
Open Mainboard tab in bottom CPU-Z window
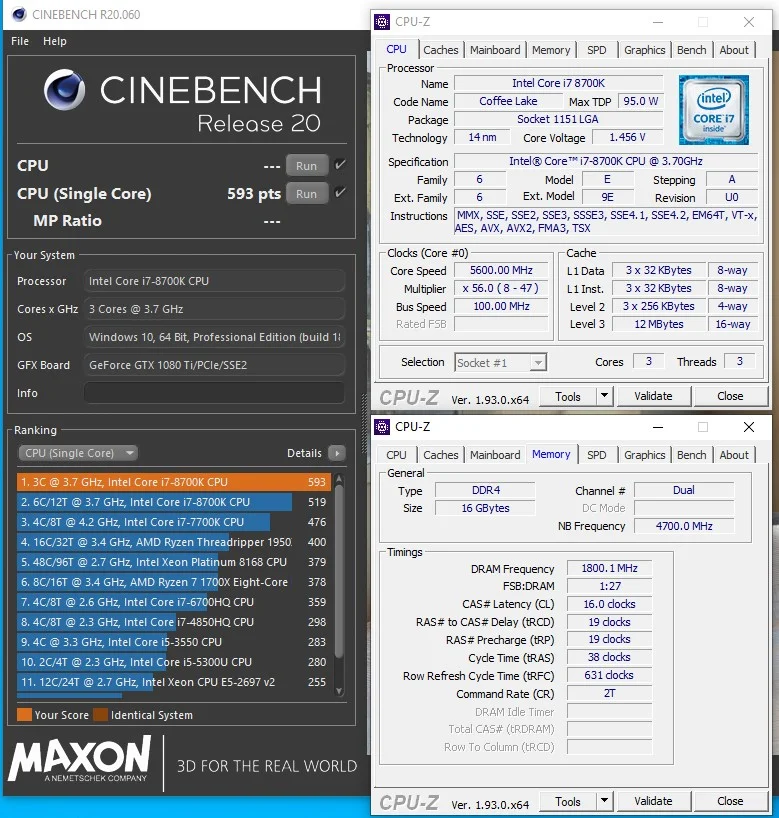click(x=495, y=455)
